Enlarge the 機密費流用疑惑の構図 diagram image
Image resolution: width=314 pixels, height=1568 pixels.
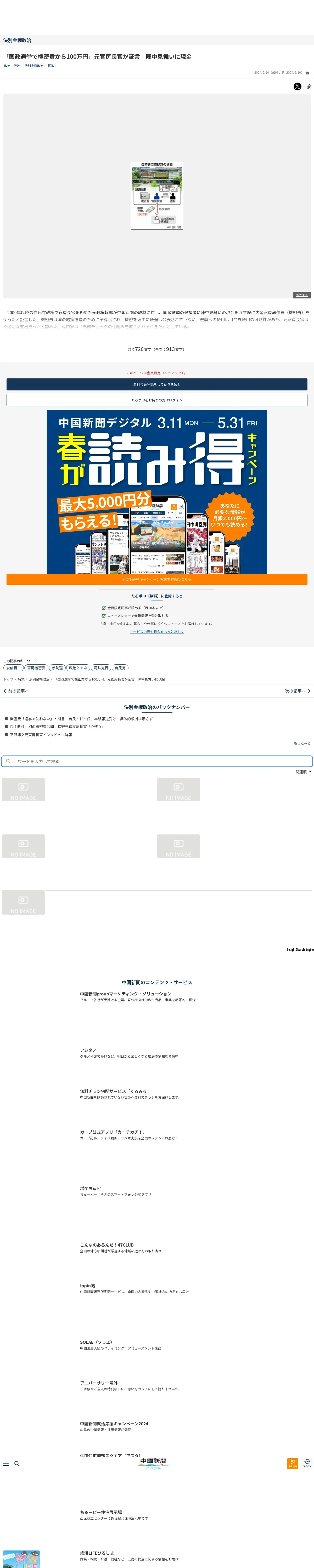pos(157,195)
